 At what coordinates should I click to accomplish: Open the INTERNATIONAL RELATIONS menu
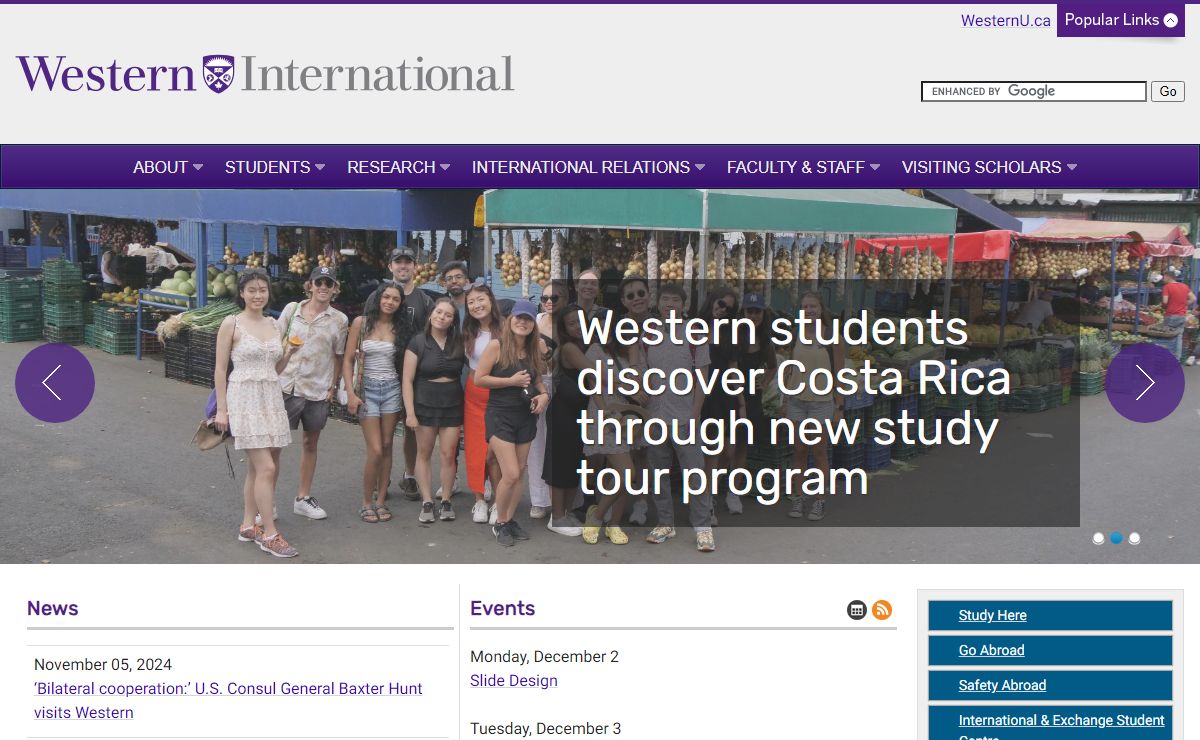(589, 167)
